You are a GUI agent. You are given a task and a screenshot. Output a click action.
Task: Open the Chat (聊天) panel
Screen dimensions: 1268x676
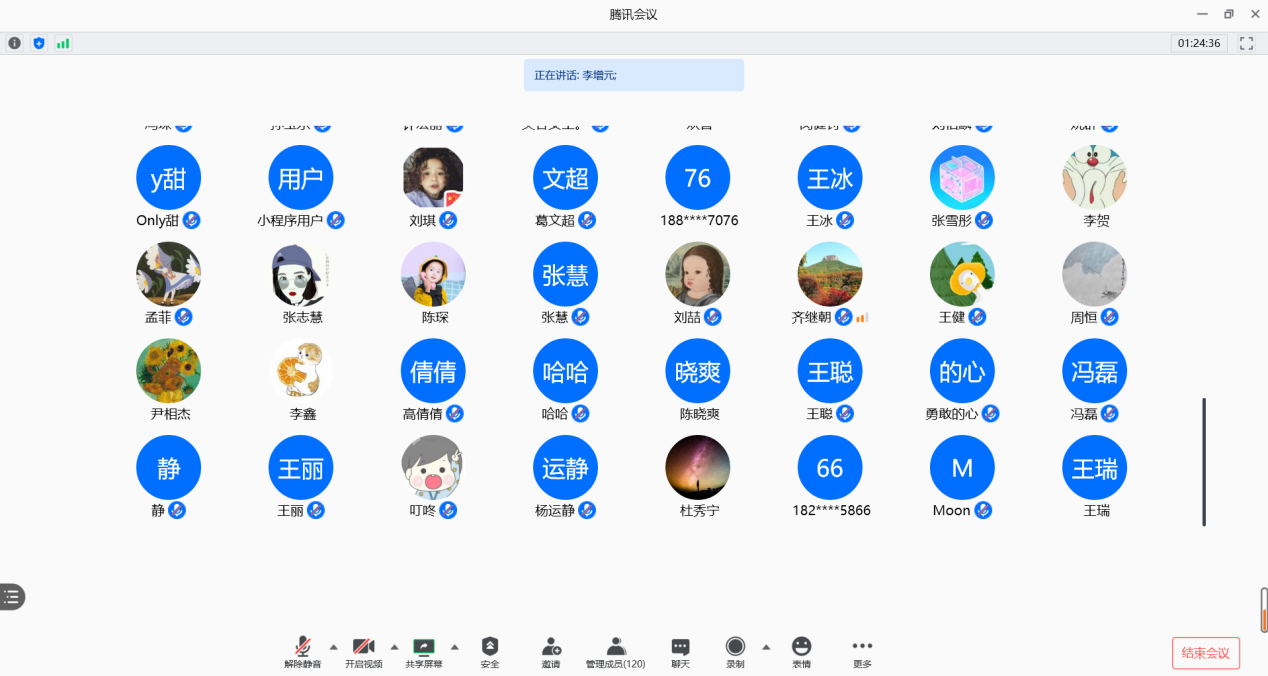[680, 652]
